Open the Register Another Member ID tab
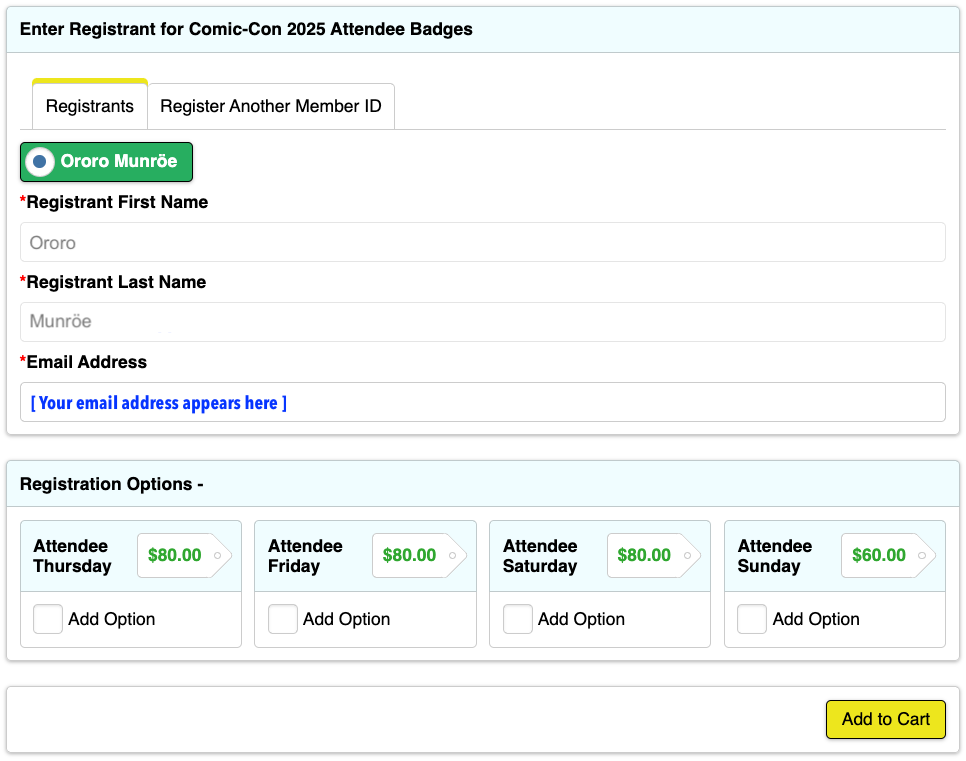Screen dimensions: 966x761 coord(271,105)
